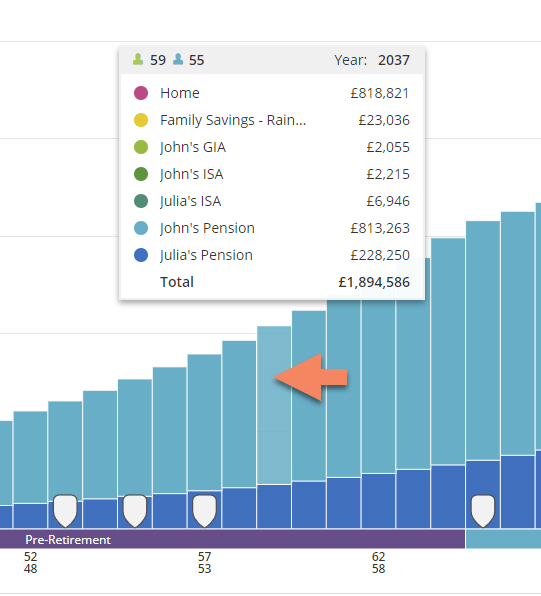541x596 pixels.
Task: Click the teal Julia's ISA colour dot
Action: [141, 201]
